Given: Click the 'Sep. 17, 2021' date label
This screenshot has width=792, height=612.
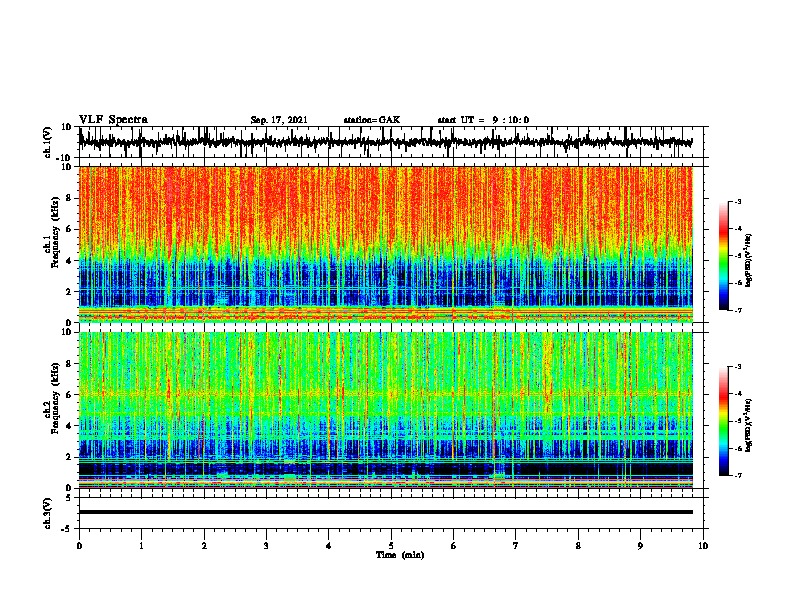Looking at the screenshot, I should tap(279, 120).
